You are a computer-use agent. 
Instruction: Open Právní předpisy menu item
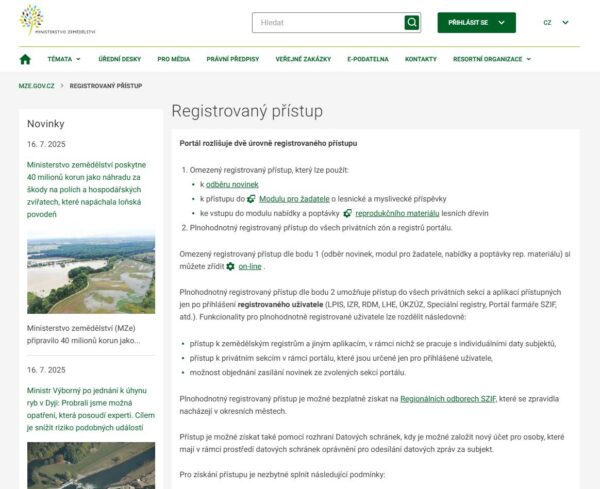pyautogui.click(x=233, y=59)
